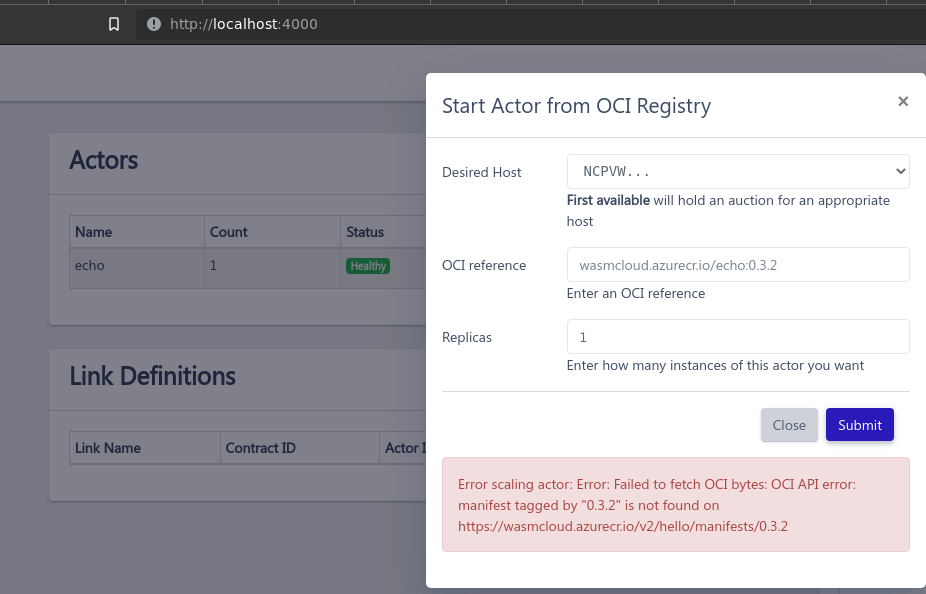Click the Actors section heading
926x594 pixels.
(x=103, y=161)
